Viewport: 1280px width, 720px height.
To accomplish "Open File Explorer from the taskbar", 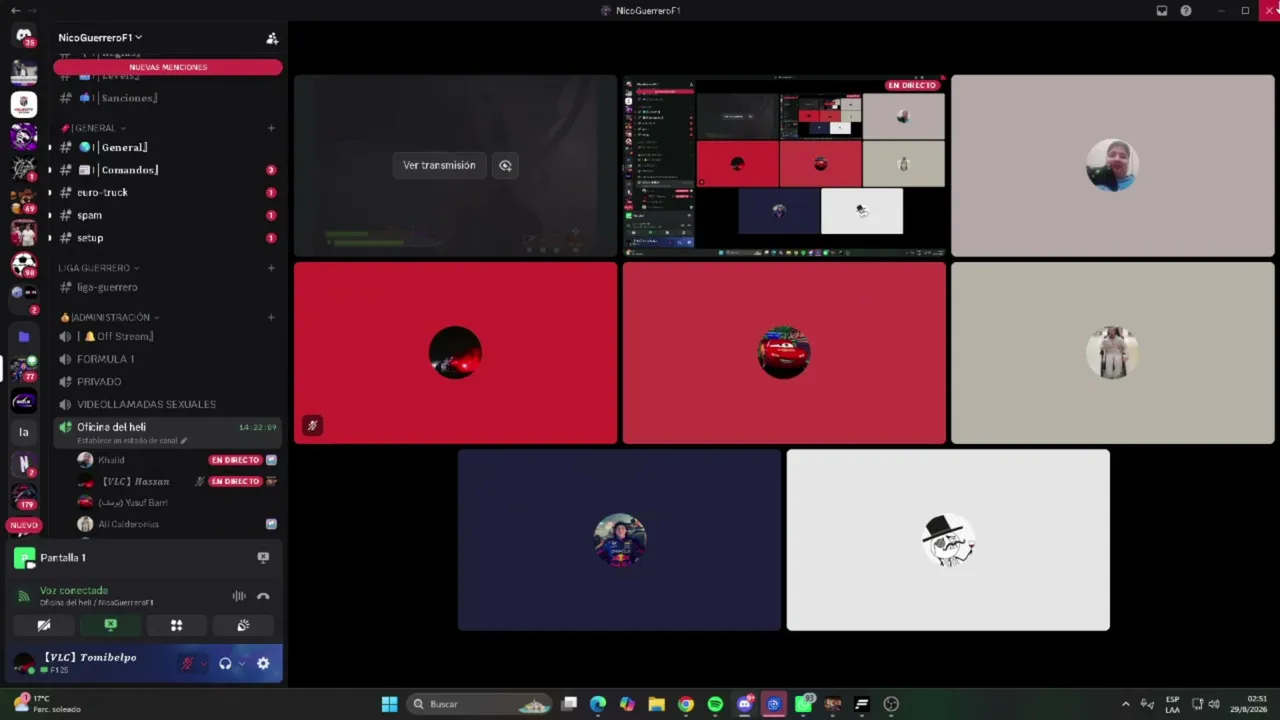I will tap(657, 704).
